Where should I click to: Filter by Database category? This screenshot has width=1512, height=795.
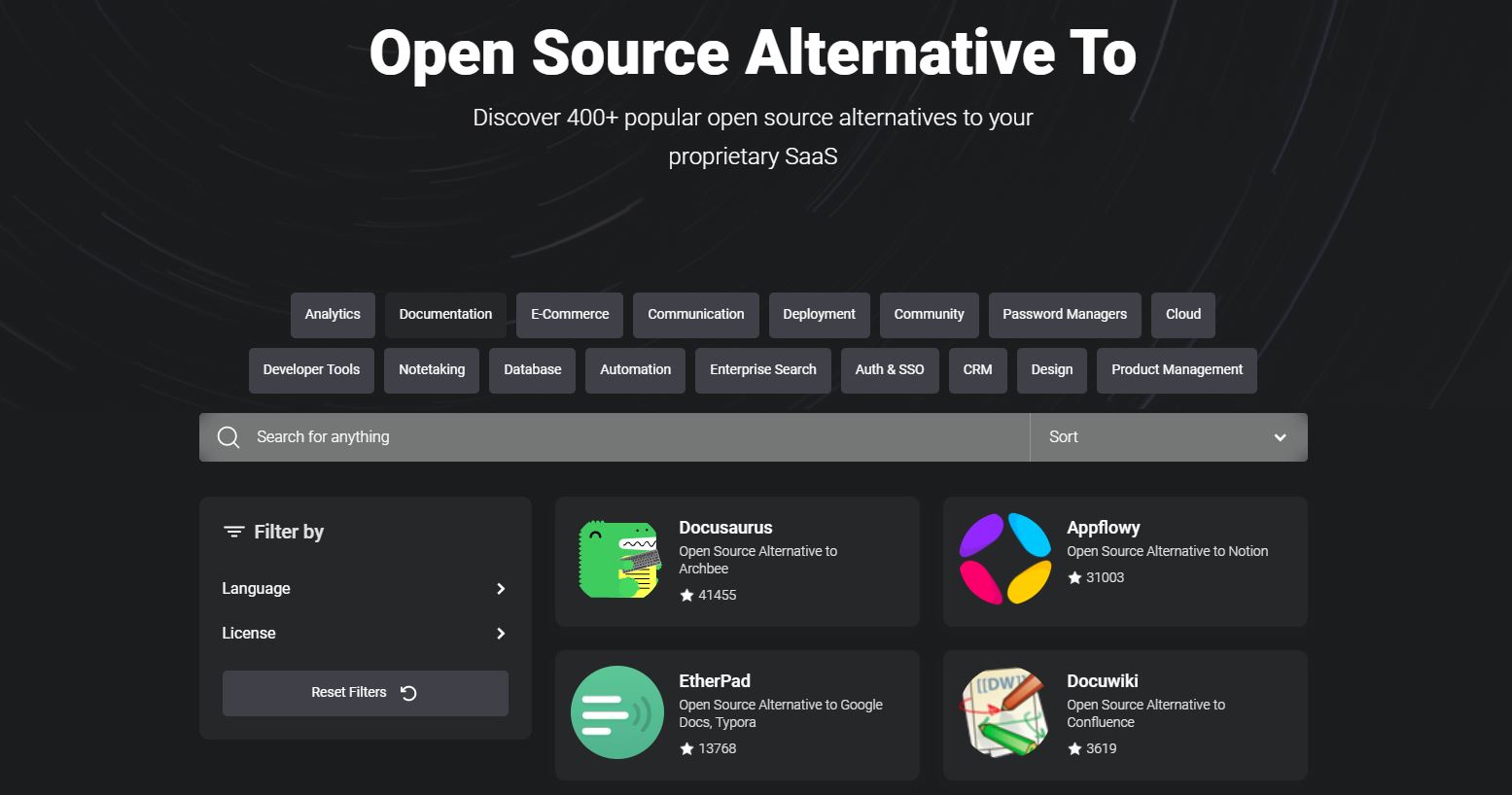pyautogui.click(x=533, y=370)
